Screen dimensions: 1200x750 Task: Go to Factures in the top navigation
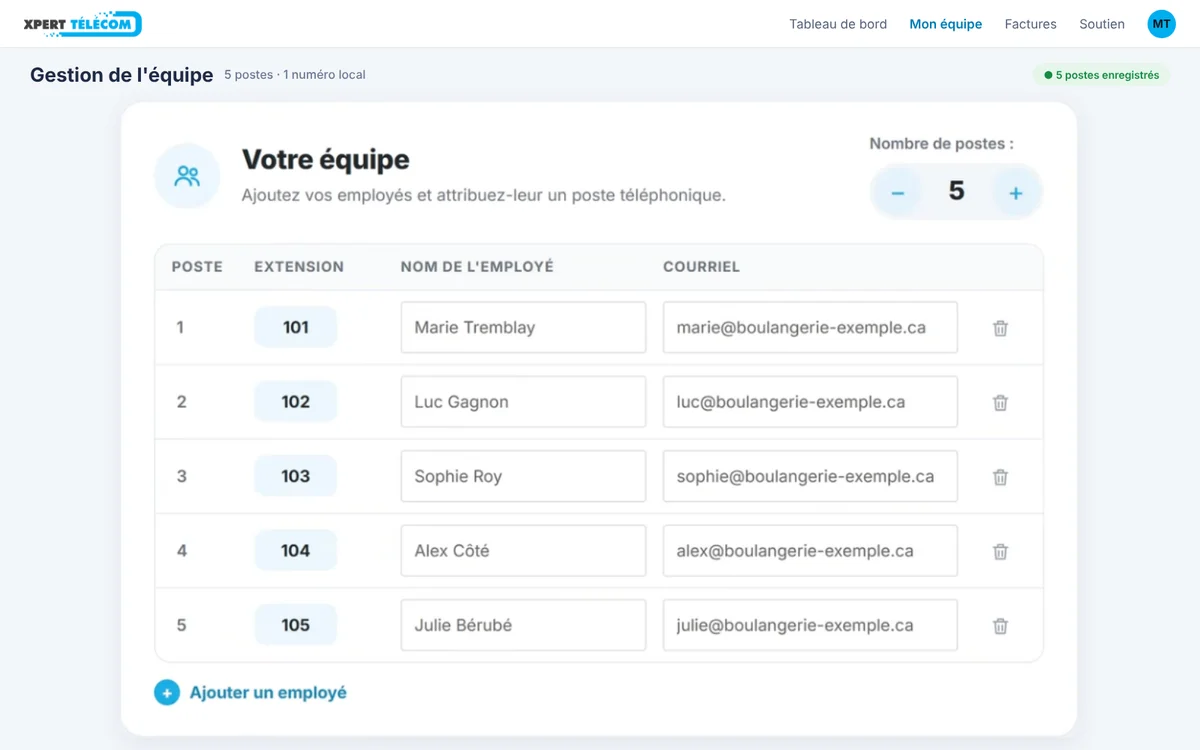pos(1031,24)
